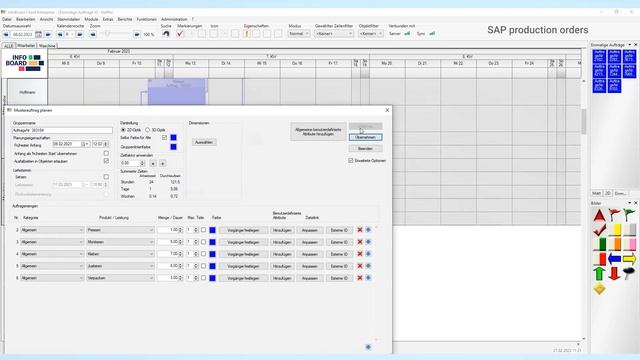Open the calendar picker beside Datumsauswahl date
Image resolution: width=640 pixels, height=360 pixels.
tap(38, 34)
